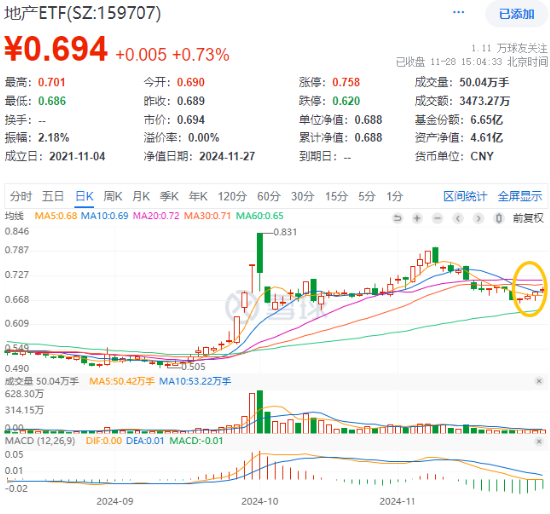The width and height of the screenshot is (550, 514).
Task: Click the 涨停 0.758 limit-up value
Action: (346, 82)
